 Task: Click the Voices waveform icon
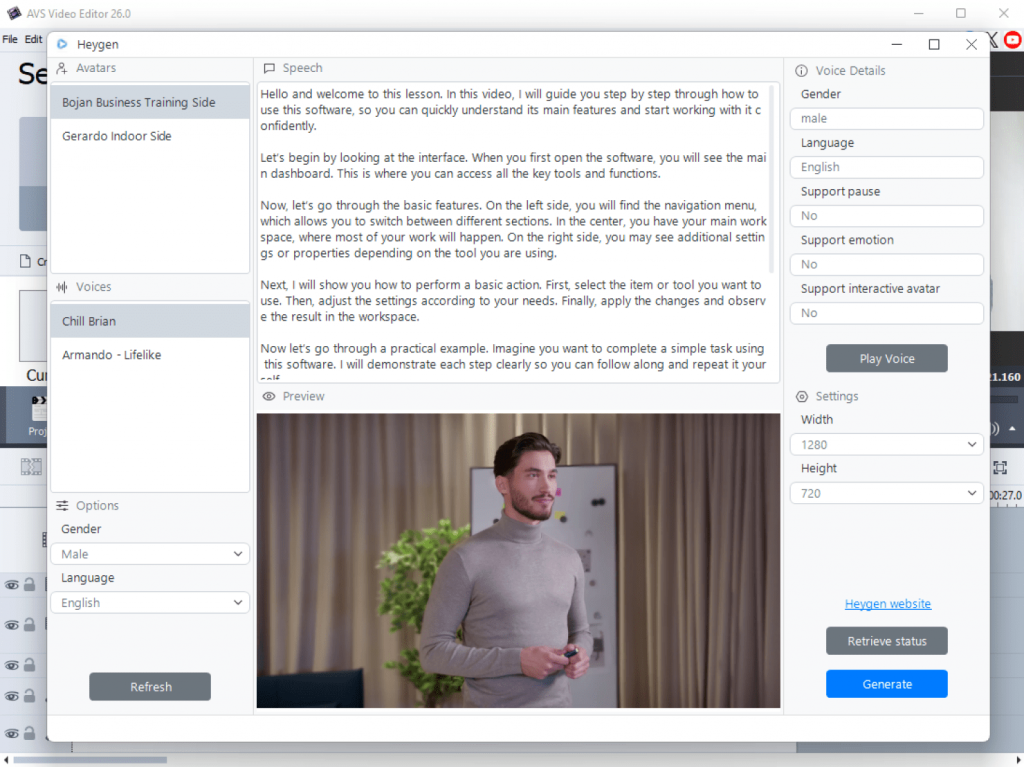pyautogui.click(x=62, y=287)
